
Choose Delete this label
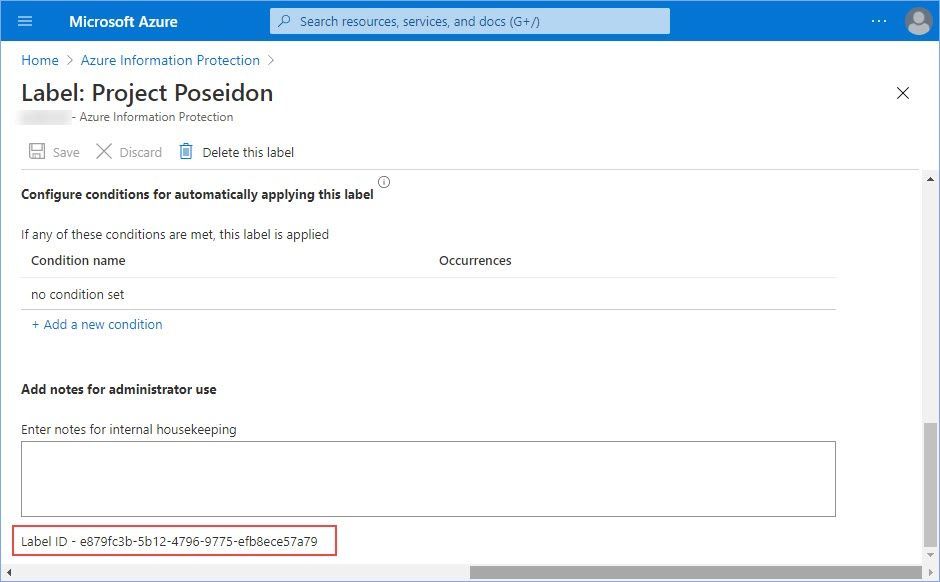[248, 152]
